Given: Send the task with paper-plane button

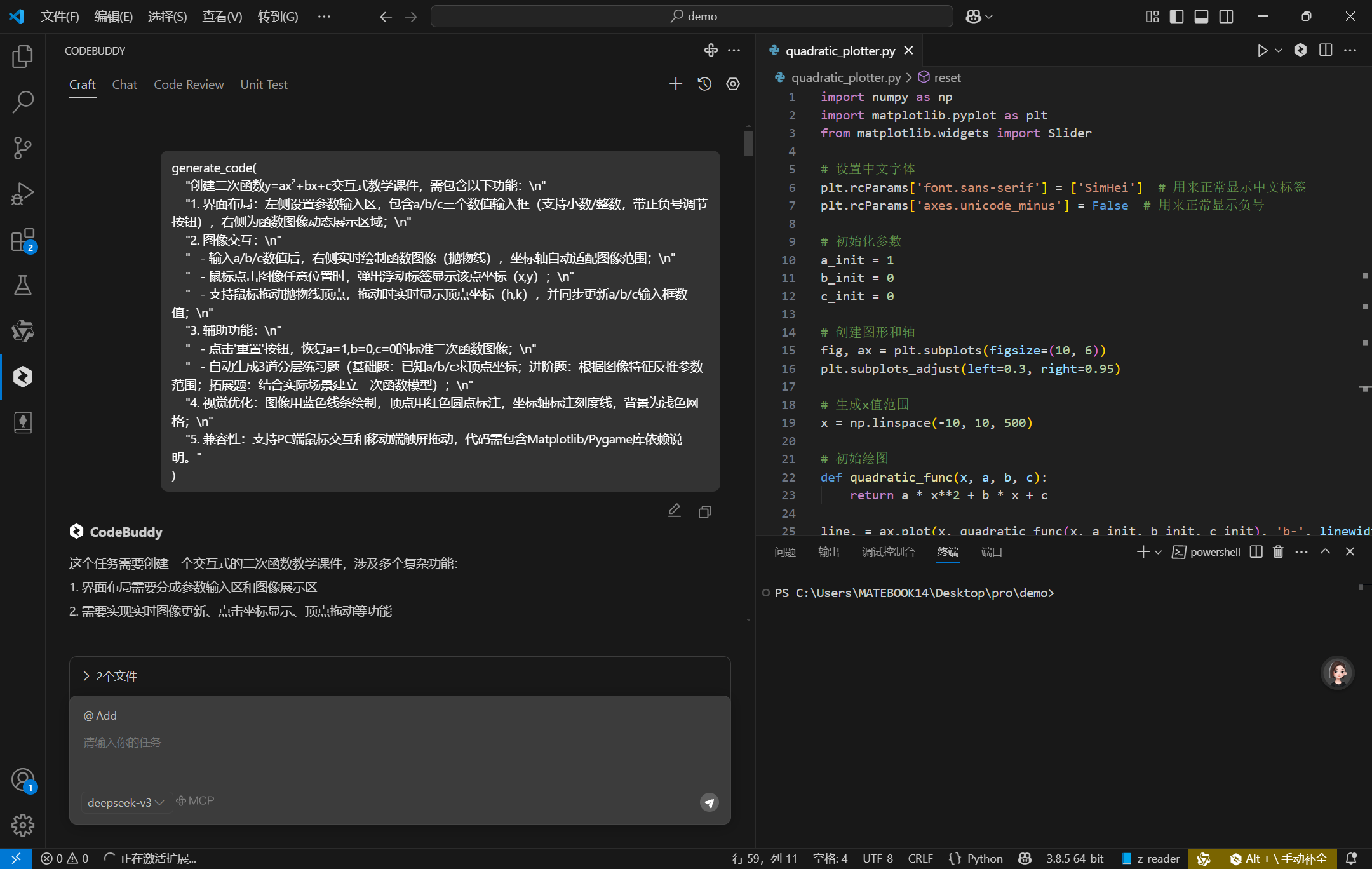Looking at the screenshot, I should point(709,802).
